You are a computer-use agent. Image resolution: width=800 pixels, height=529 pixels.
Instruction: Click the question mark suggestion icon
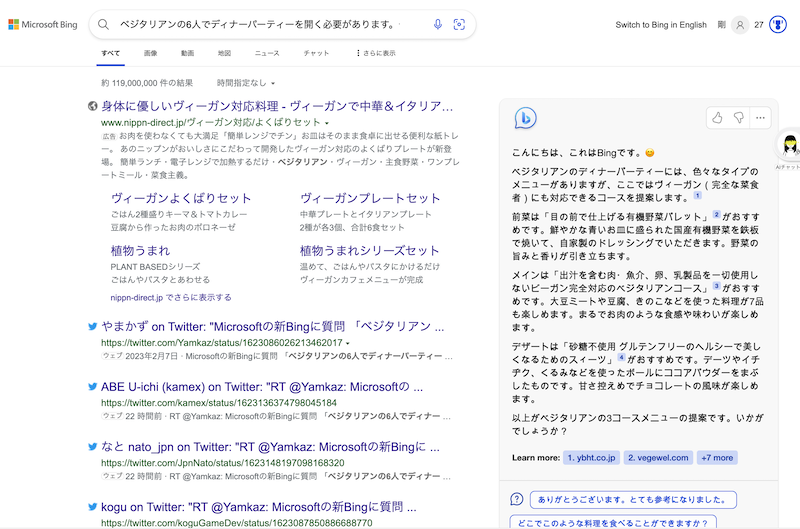pyautogui.click(x=516, y=499)
